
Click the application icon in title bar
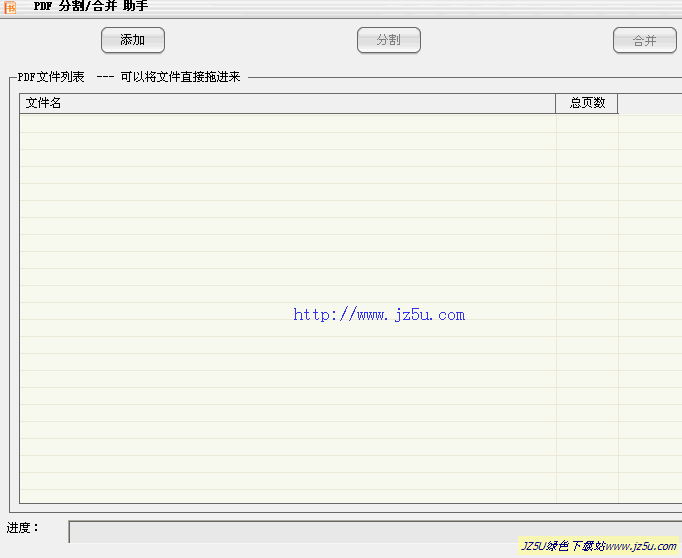(10, 7)
